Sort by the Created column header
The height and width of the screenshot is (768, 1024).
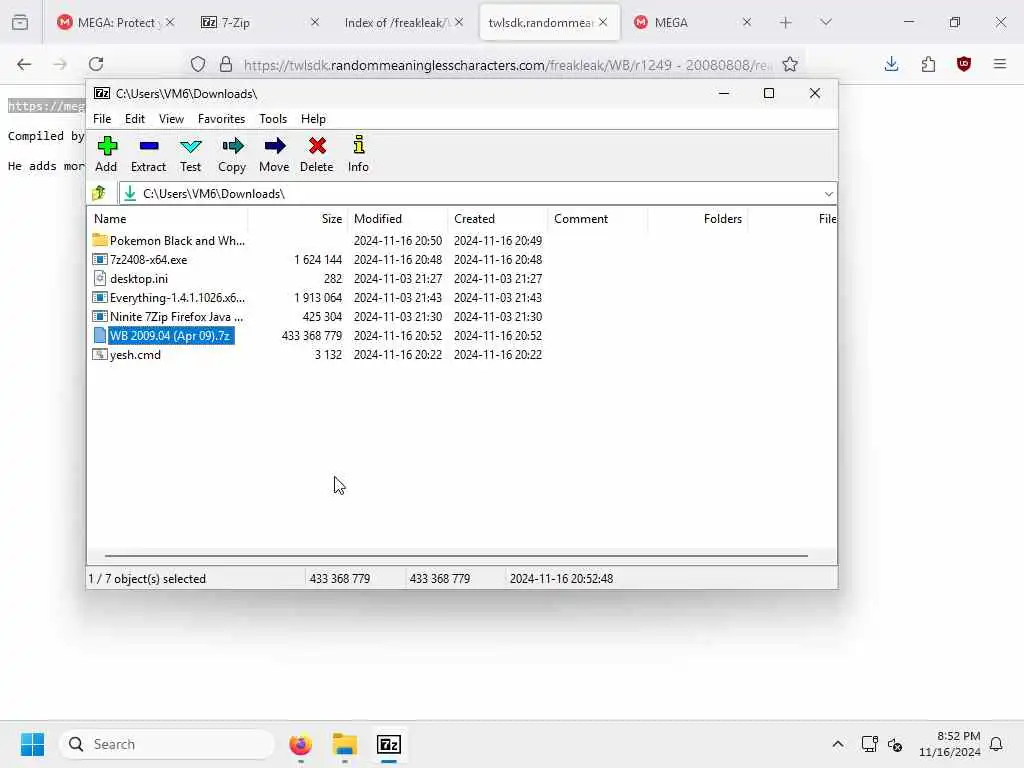(x=498, y=219)
